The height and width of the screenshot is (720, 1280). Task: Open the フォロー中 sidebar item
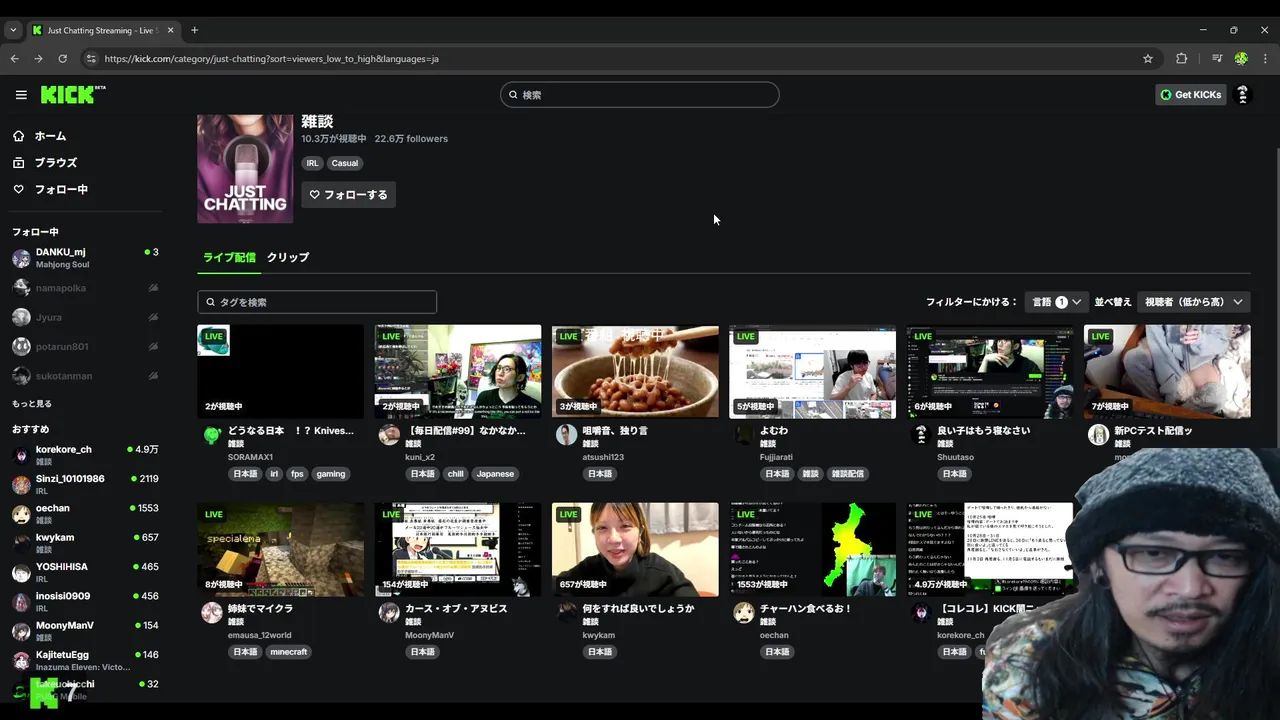click(60, 189)
